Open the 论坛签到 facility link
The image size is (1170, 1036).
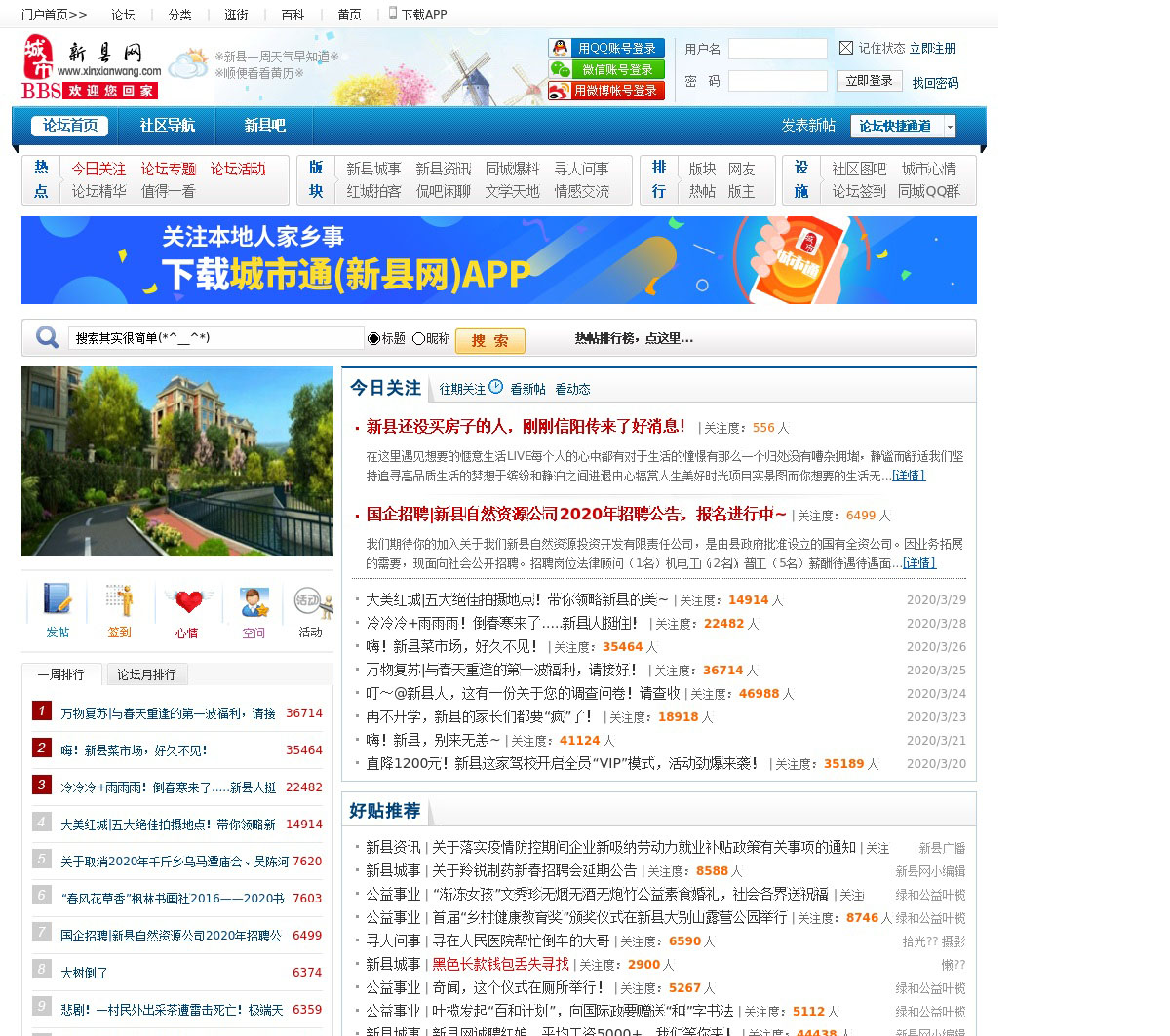tap(859, 191)
